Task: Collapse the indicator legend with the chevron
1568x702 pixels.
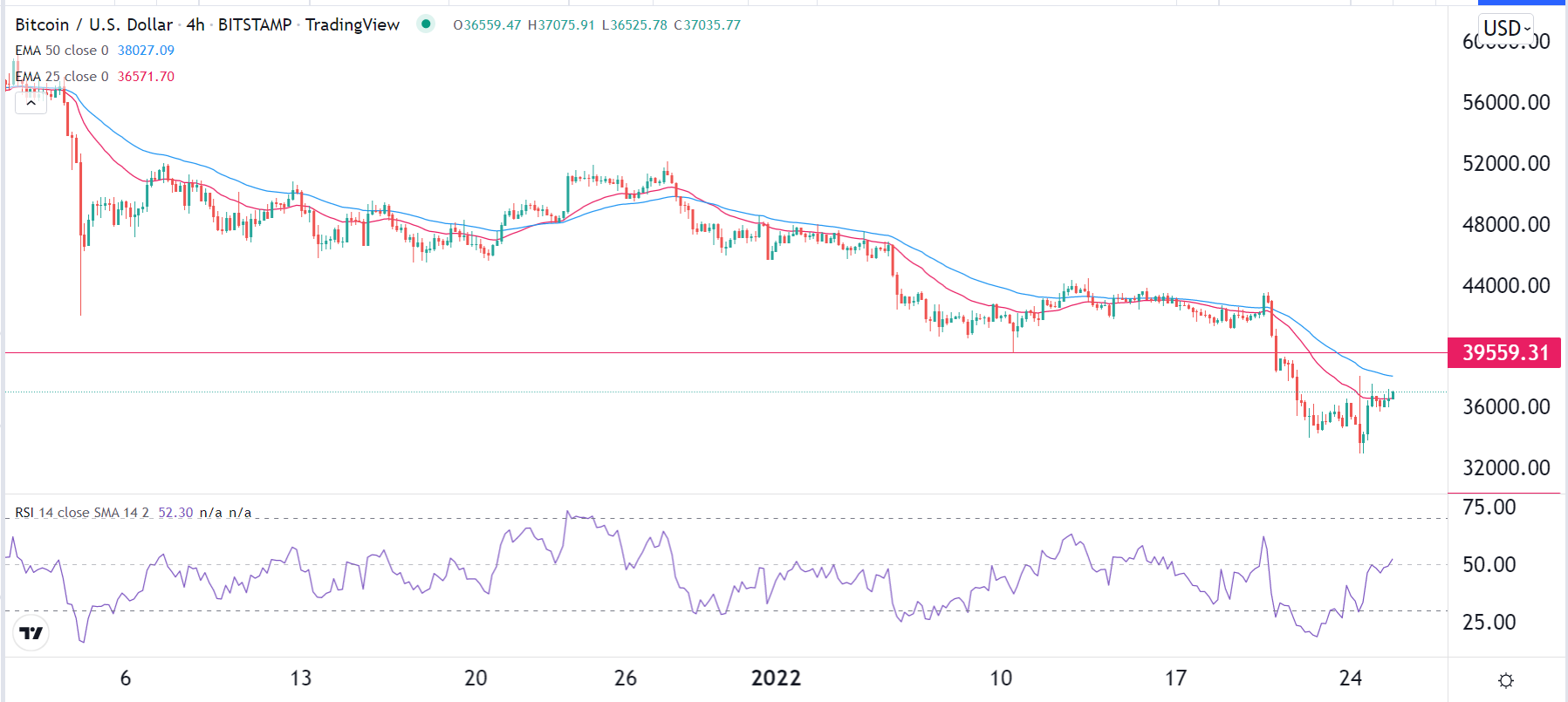Action: 31,103
